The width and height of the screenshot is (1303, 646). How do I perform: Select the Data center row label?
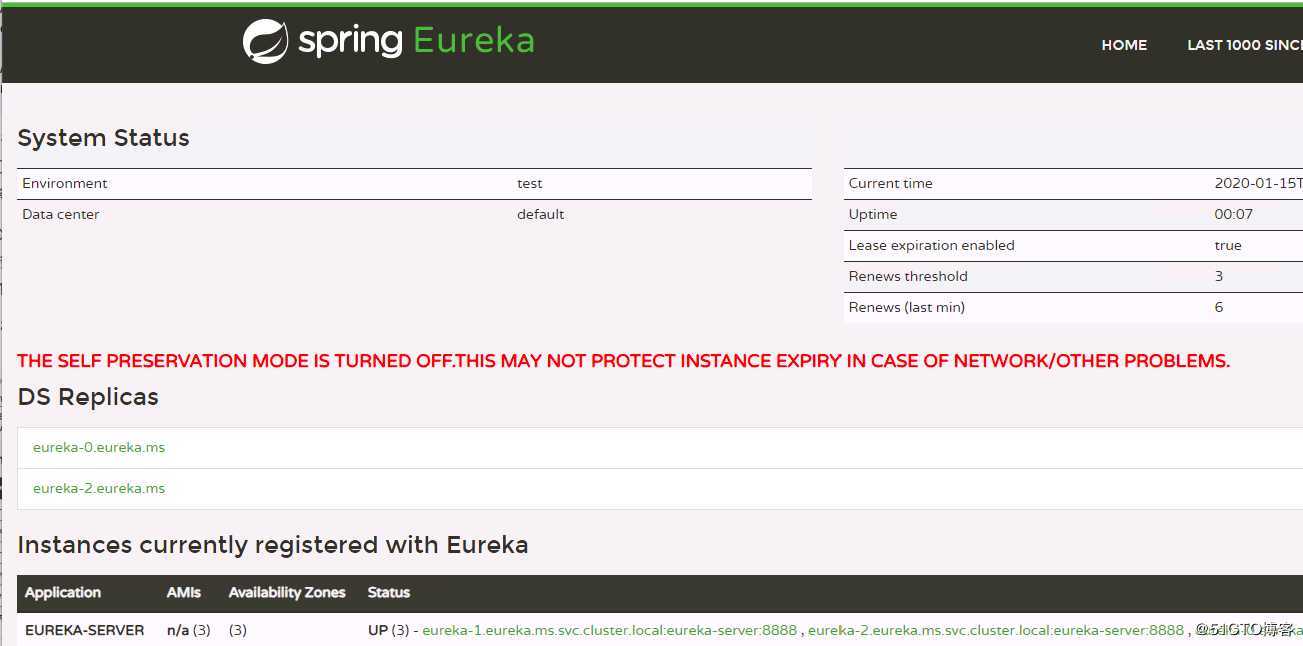61,214
